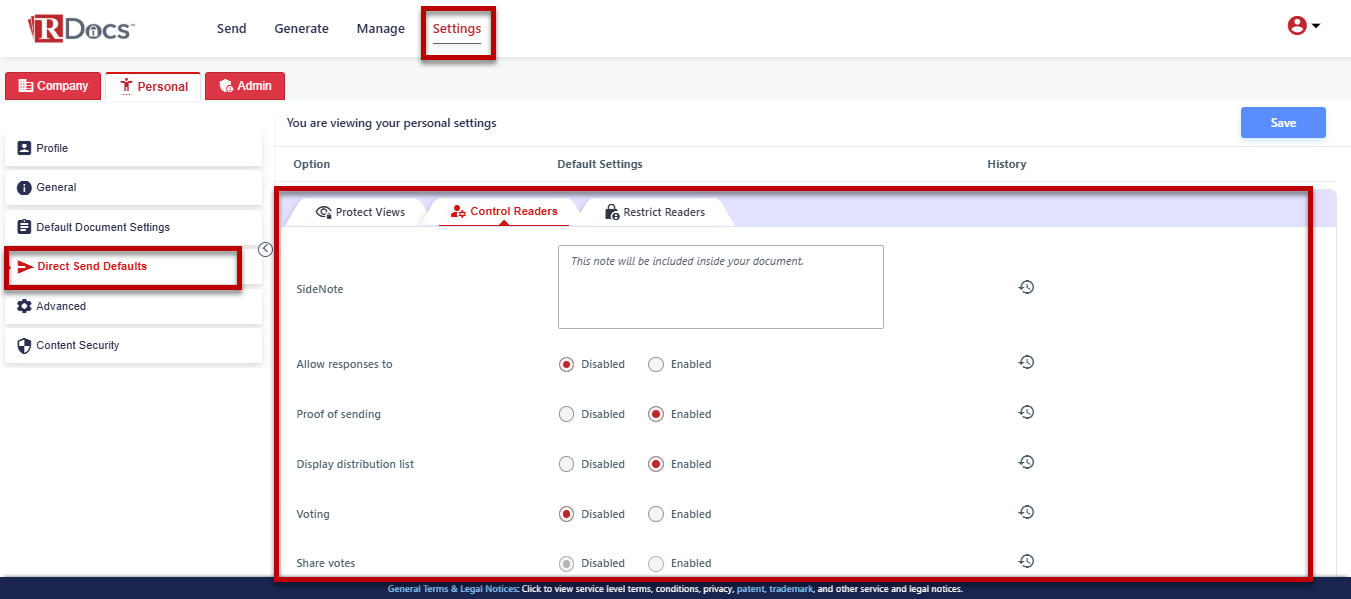Set Voting to Enabled
Screen dimensions: 1351x599
point(656,515)
